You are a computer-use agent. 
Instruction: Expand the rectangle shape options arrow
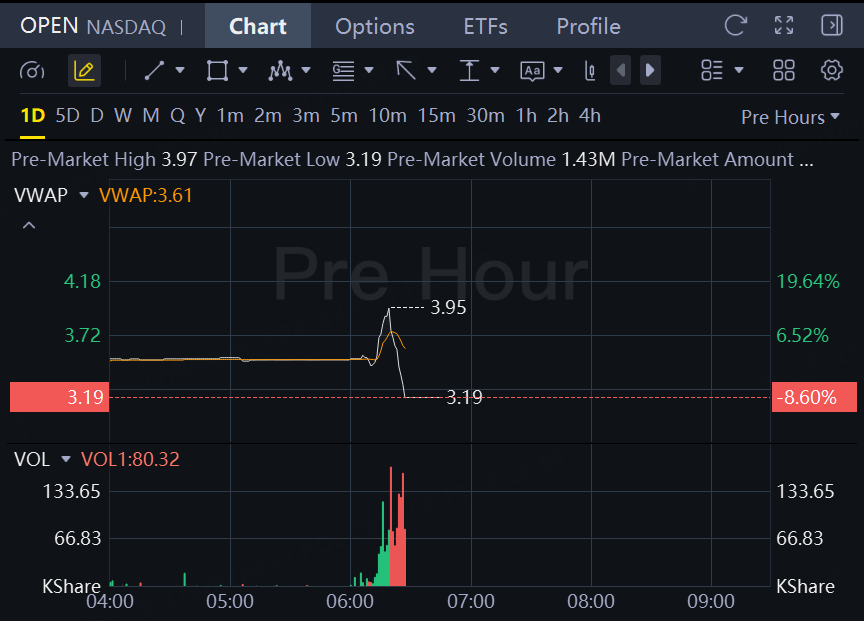pos(243,71)
